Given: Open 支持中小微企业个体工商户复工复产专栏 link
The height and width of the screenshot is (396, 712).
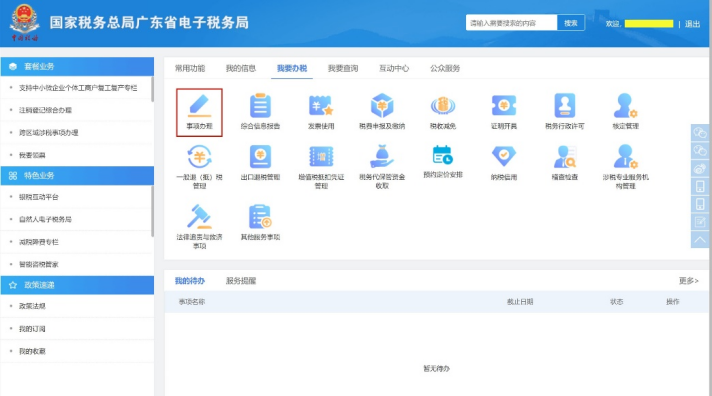Looking at the screenshot, I should (78, 88).
